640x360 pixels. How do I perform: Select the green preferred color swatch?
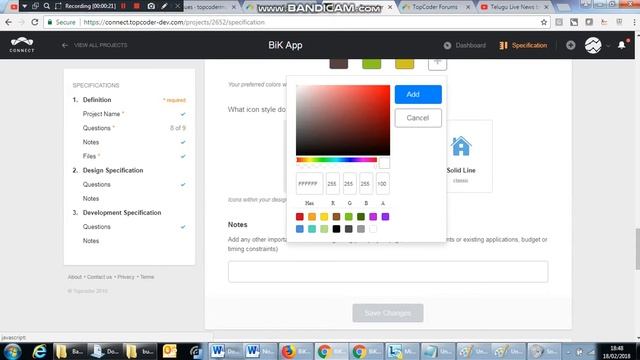(x=371, y=64)
